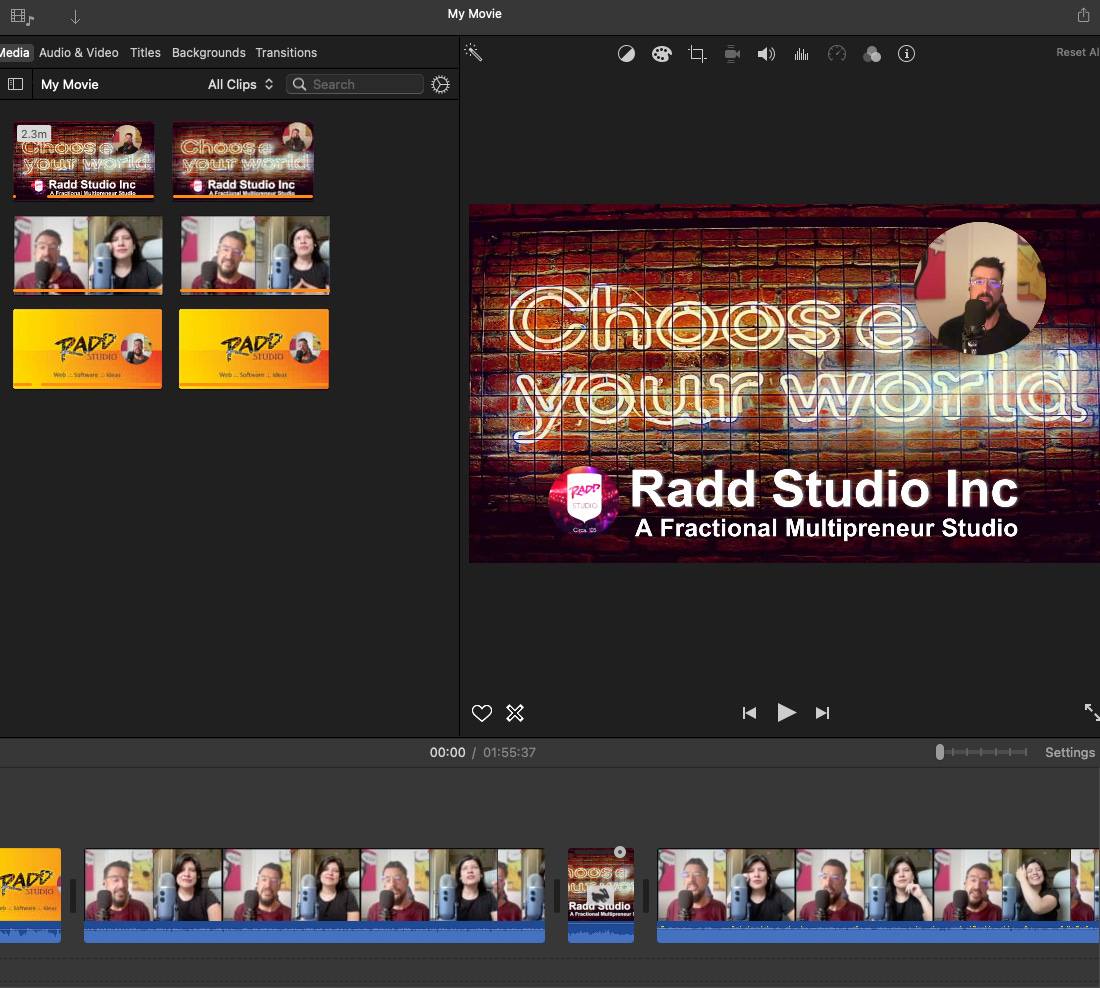The width and height of the screenshot is (1100, 988).
Task: Switch to the Titles tab
Action: tap(145, 53)
